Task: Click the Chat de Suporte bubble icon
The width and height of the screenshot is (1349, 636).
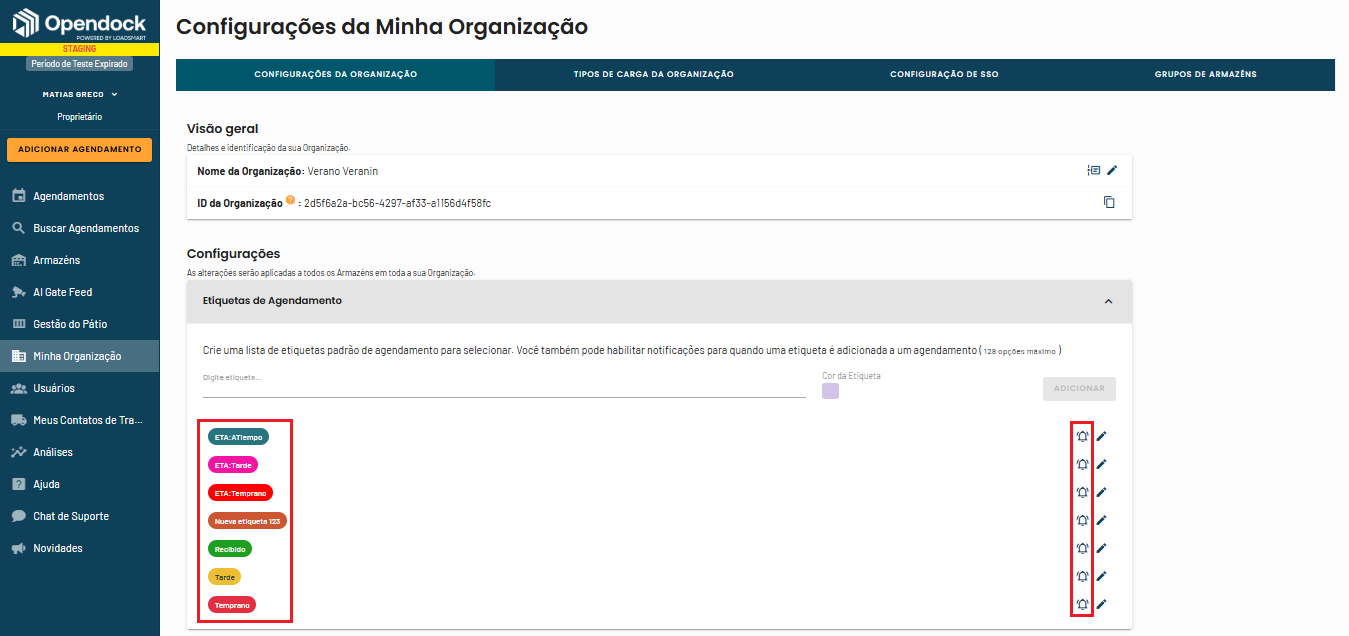Action: (18, 516)
